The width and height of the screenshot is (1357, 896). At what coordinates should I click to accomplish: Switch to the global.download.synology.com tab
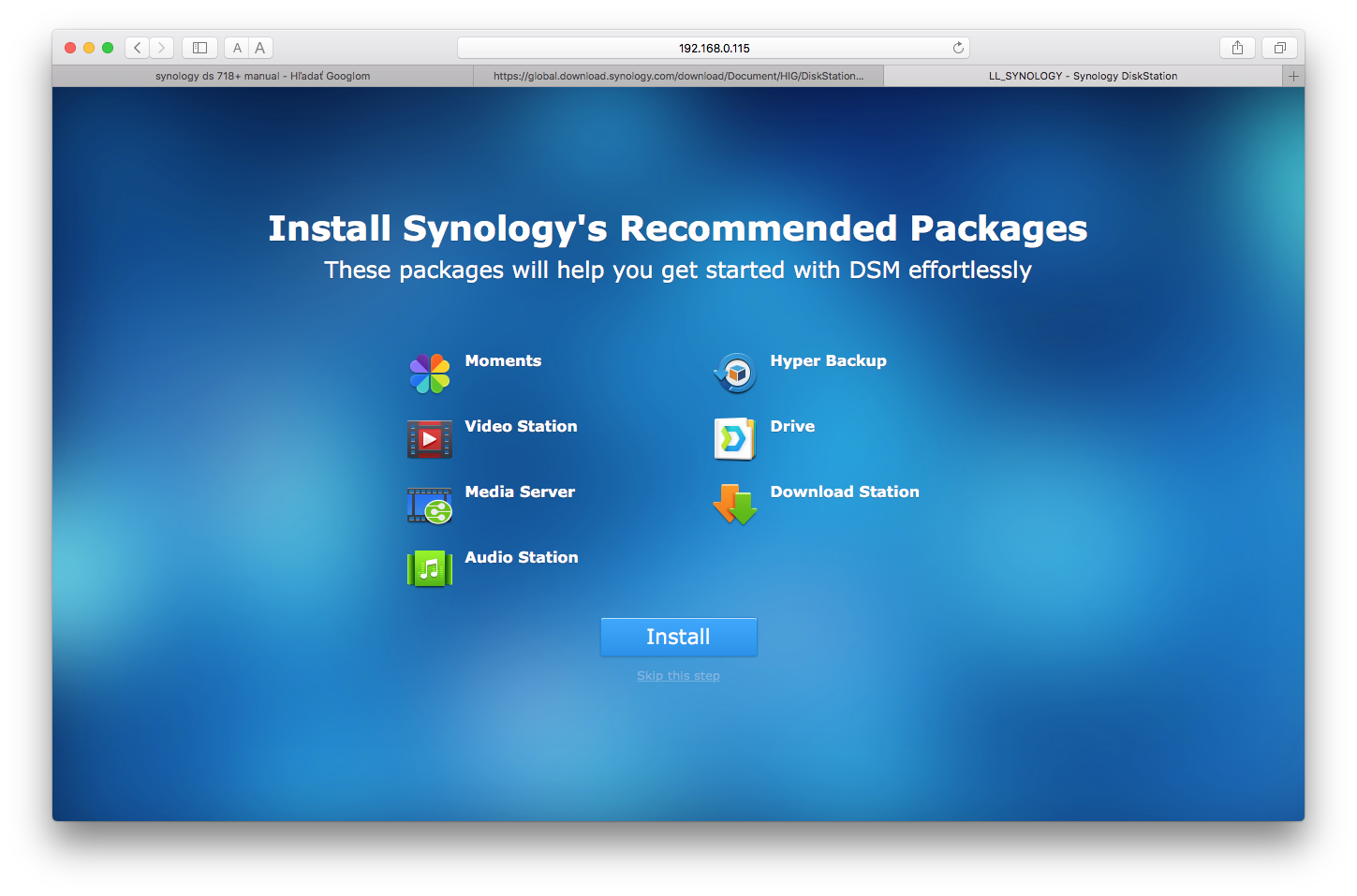coord(678,76)
